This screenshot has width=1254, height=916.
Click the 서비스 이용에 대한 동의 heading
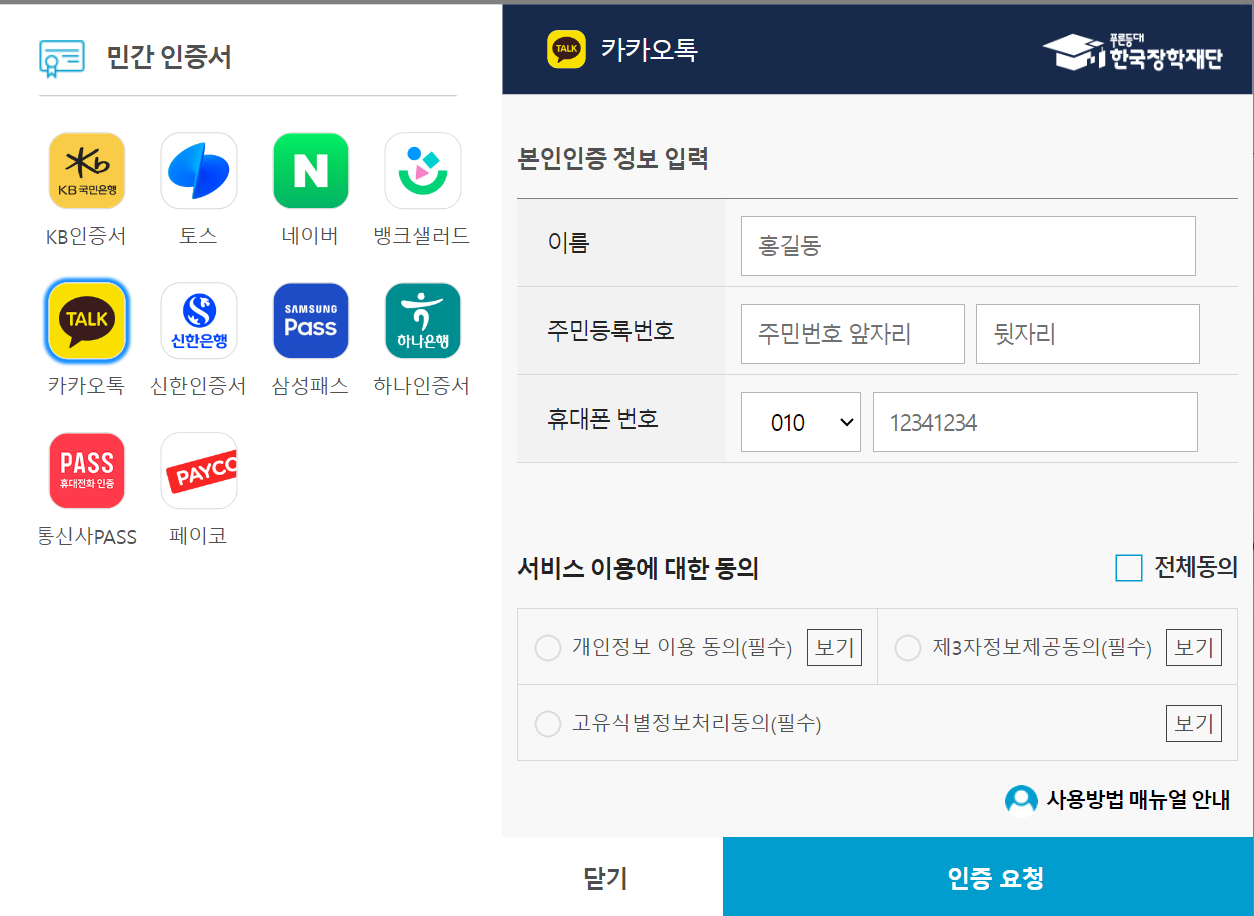coord(638,569)
